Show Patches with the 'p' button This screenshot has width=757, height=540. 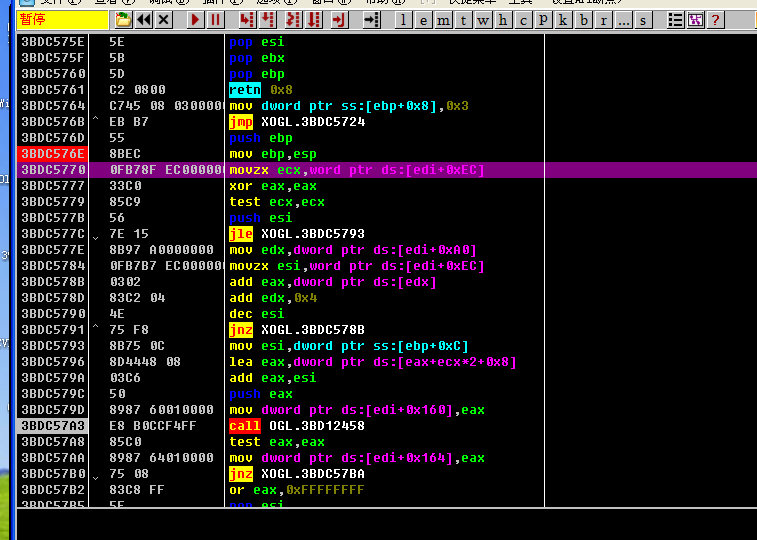pyautogui.click(x=543, y=20)
